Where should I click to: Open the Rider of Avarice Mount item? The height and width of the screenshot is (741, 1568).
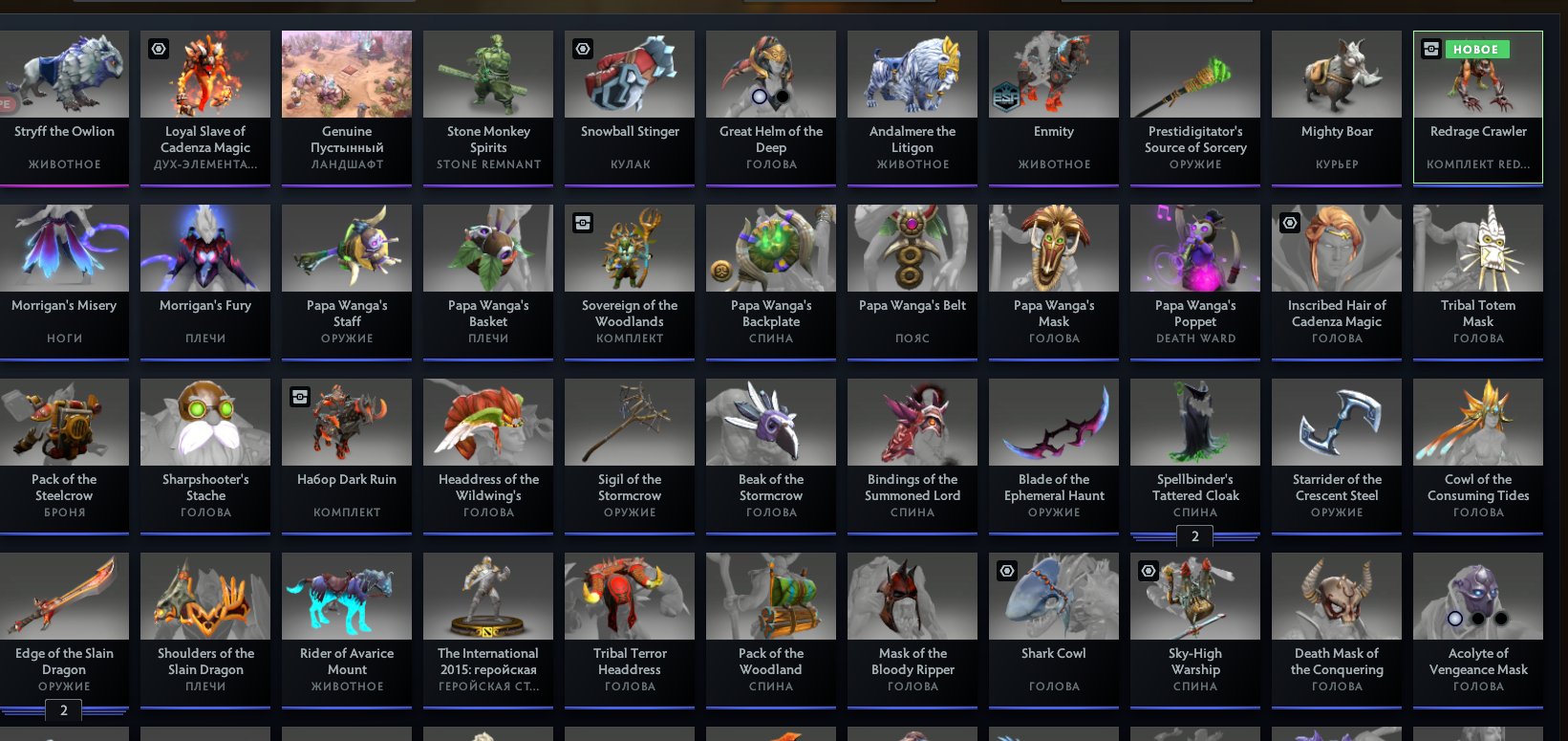tap(347, 630)
